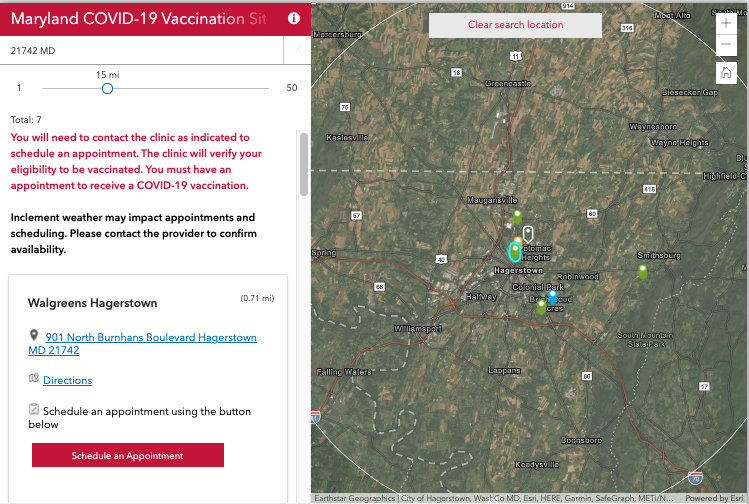The image size is (749, 504).
Task: Click the Powered by Esri attribution
Action: click(714, 498)
